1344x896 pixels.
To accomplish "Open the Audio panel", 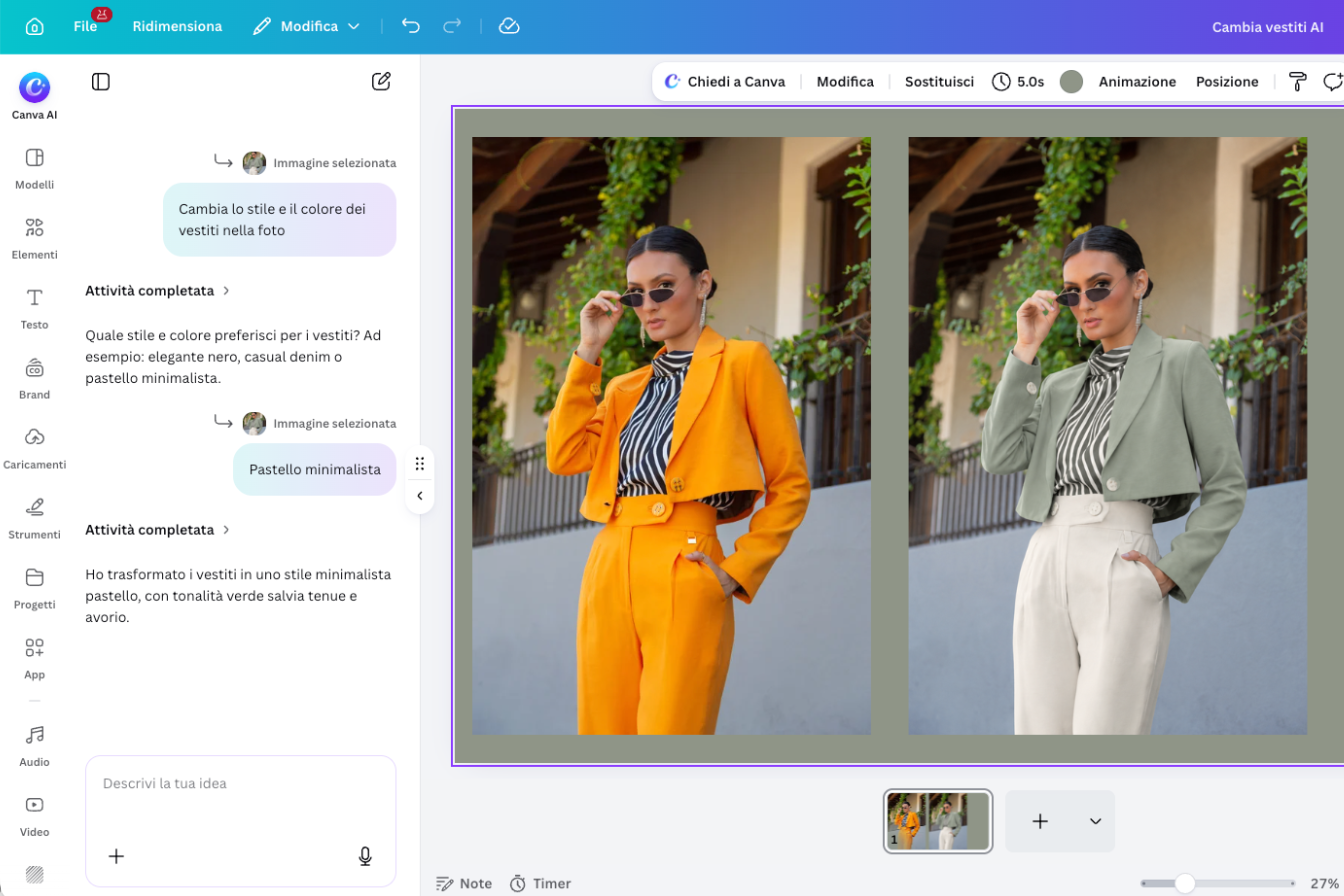I will click(x=34, y=746).
